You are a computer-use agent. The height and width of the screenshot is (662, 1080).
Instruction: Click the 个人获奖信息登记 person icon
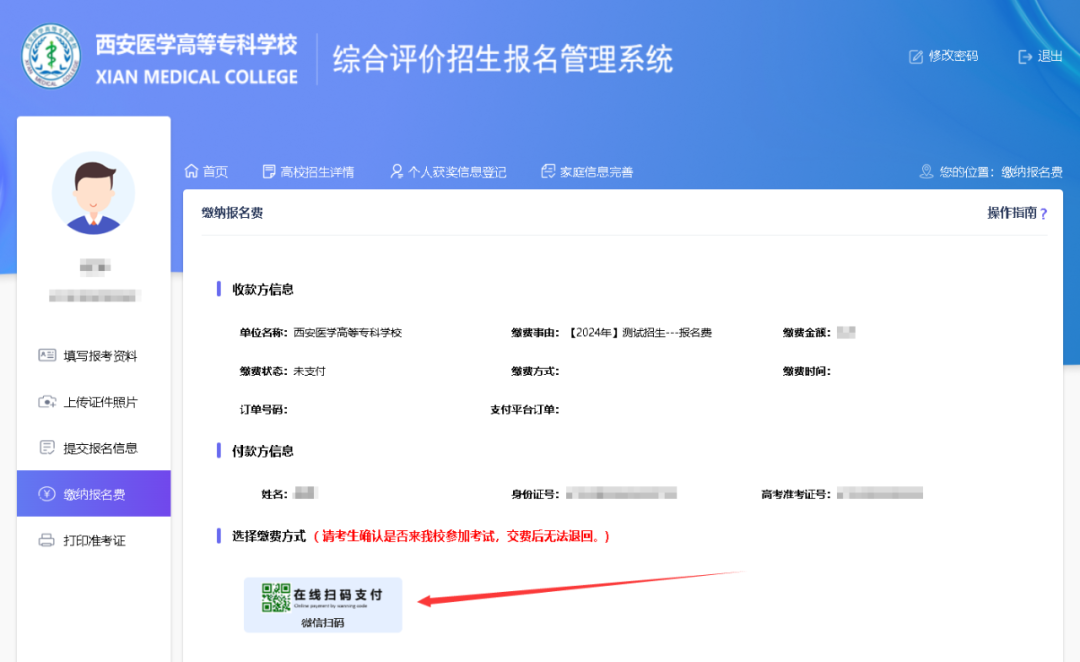[x=397, y=172]
